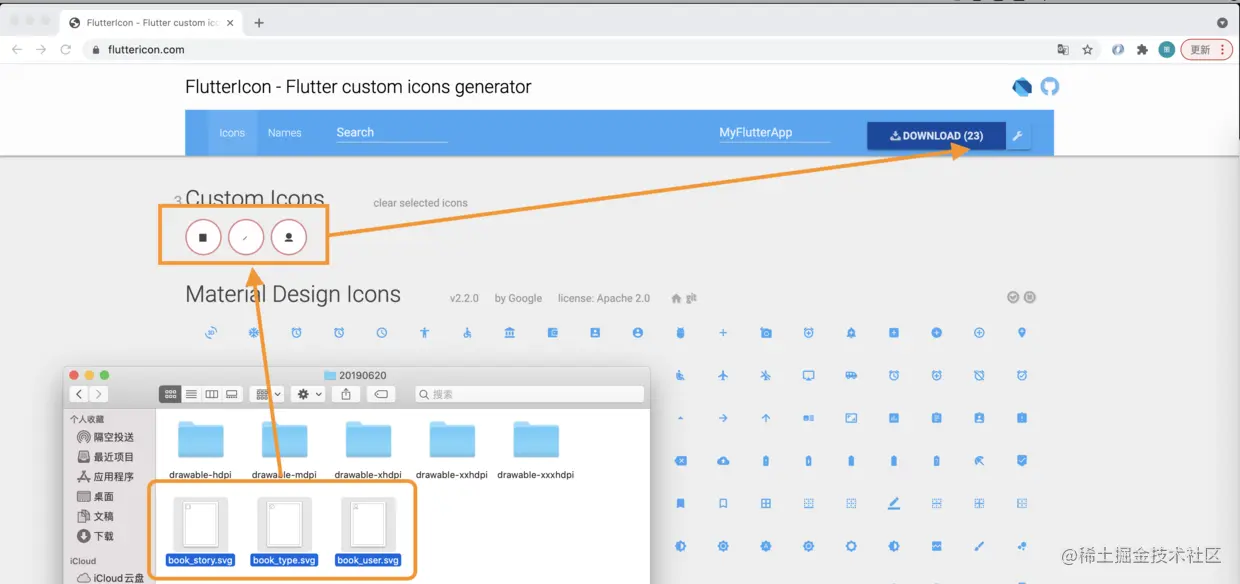The image size is (1240, 584).
Task: Pick the brush icon in bottom row
Action: (x=979, y=546)
